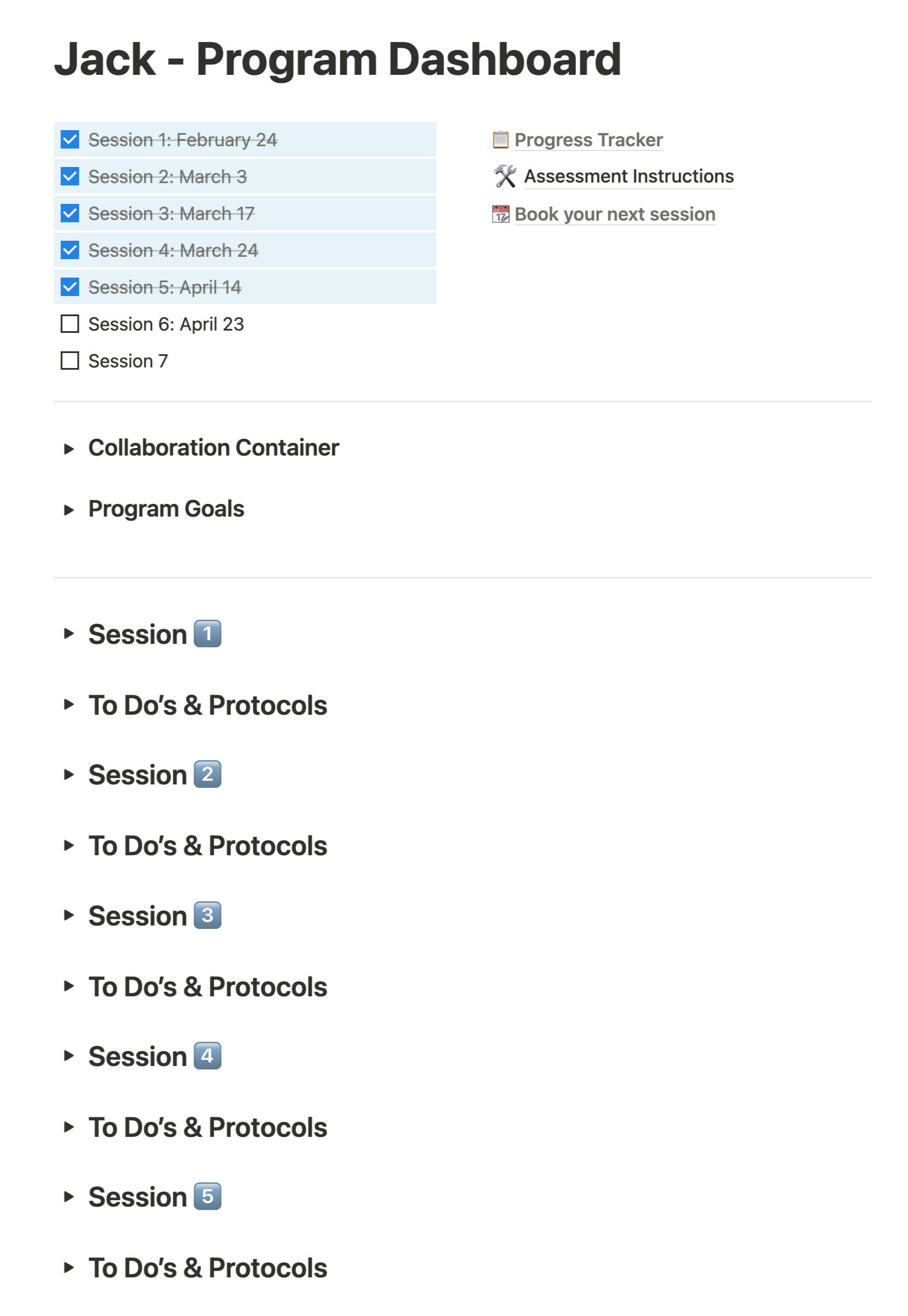Click the calendar icon beside Book your next session
908x1316 pixels.
pyautogui.click(x=500, y=214)
